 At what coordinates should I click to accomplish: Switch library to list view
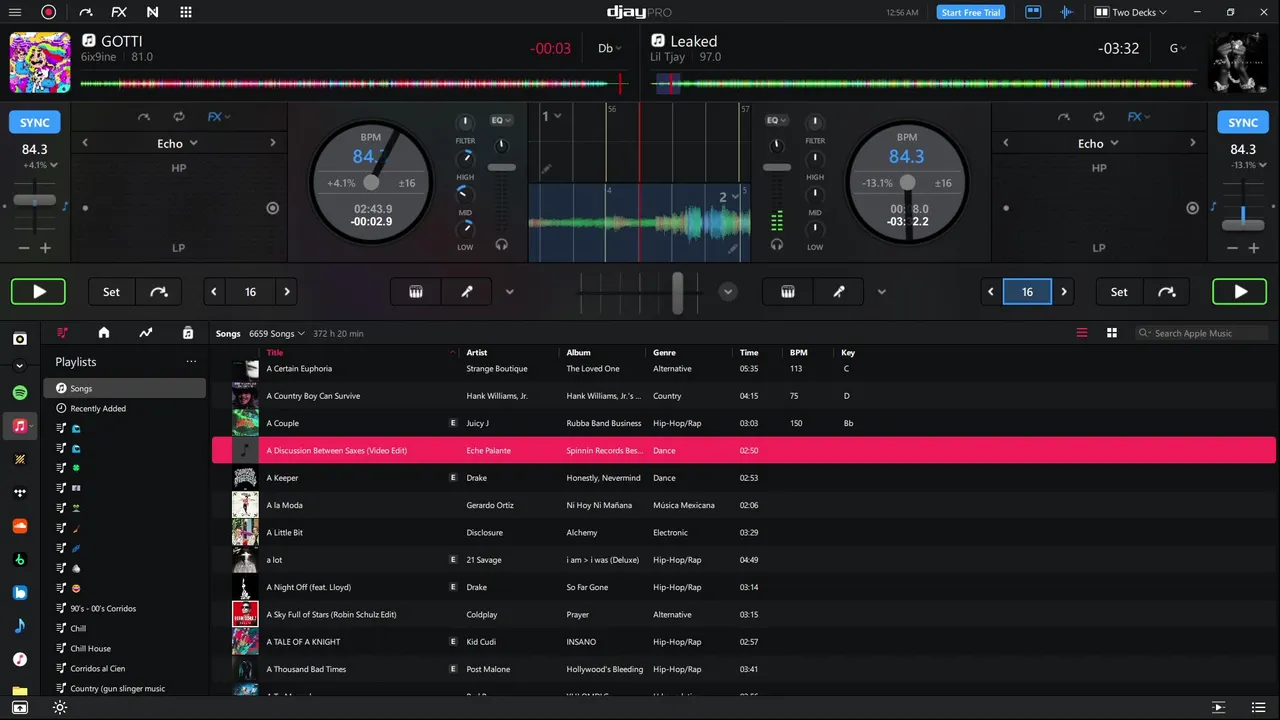coord(1082,333)
